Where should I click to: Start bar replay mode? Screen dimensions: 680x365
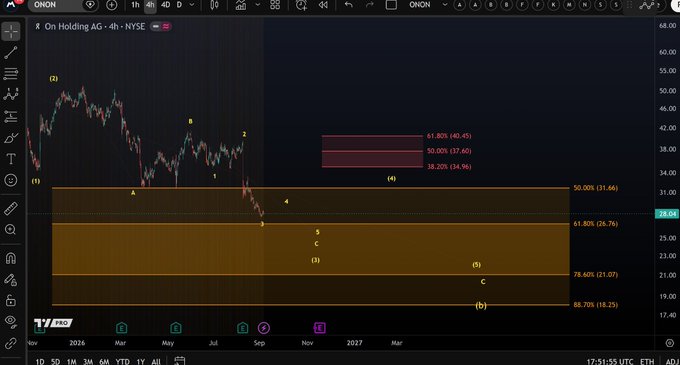(x=323, y=5)
